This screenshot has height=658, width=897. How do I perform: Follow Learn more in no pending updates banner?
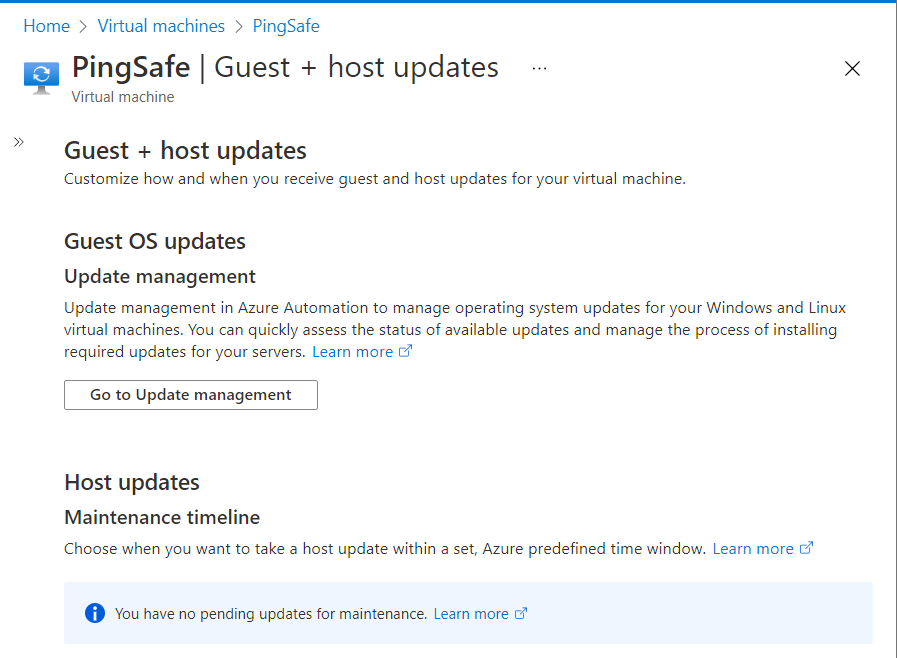470,614
